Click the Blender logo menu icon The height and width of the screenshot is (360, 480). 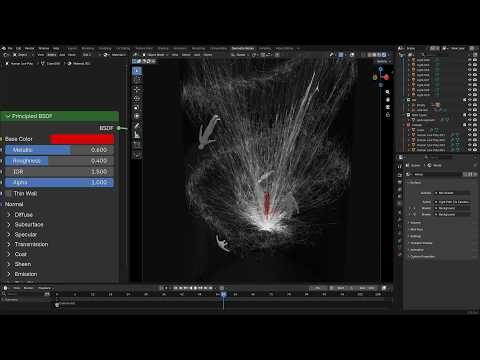(x=4, y=48)
